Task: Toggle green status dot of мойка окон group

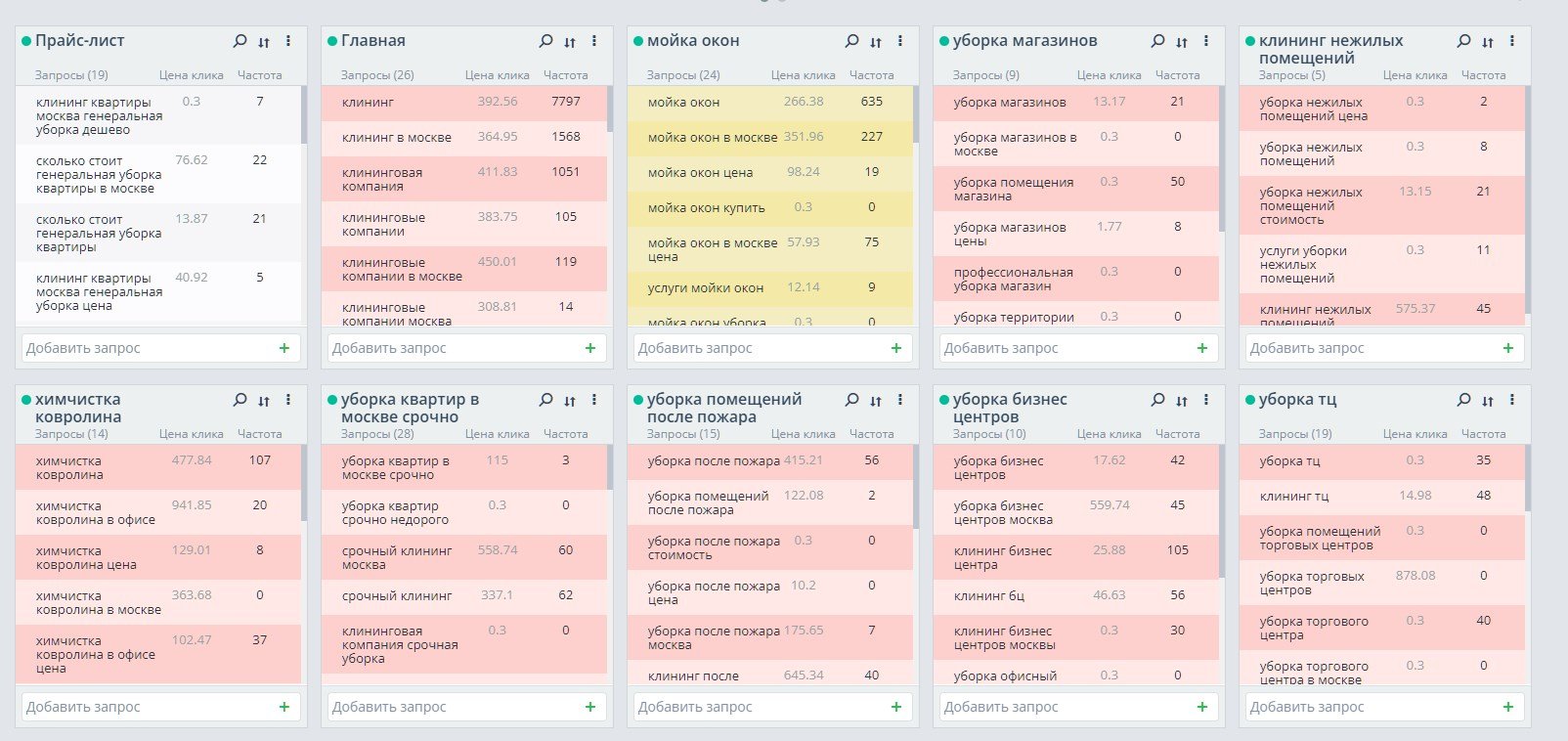Action: 638,41
